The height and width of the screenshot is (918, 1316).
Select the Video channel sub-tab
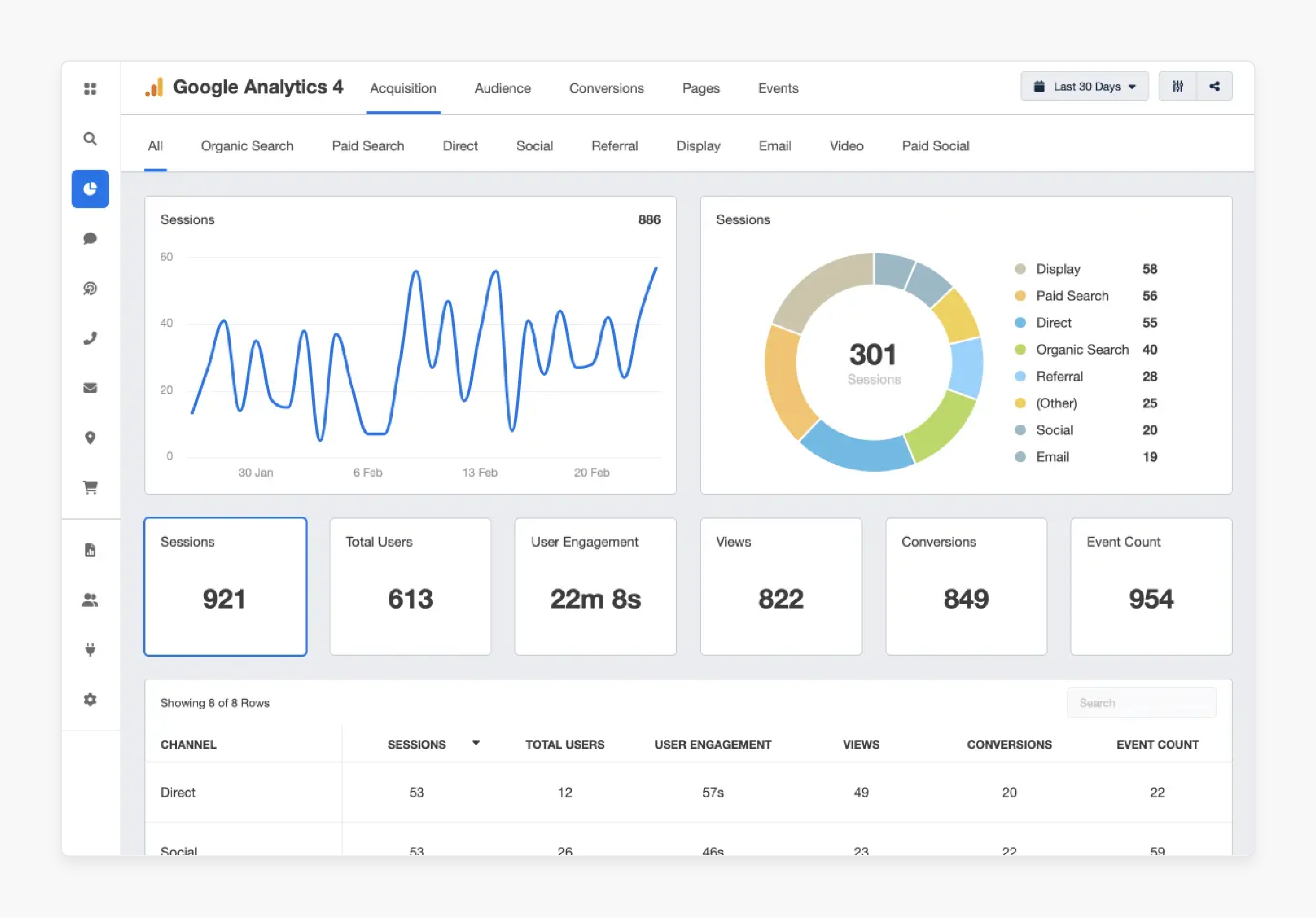pos(847,145)
